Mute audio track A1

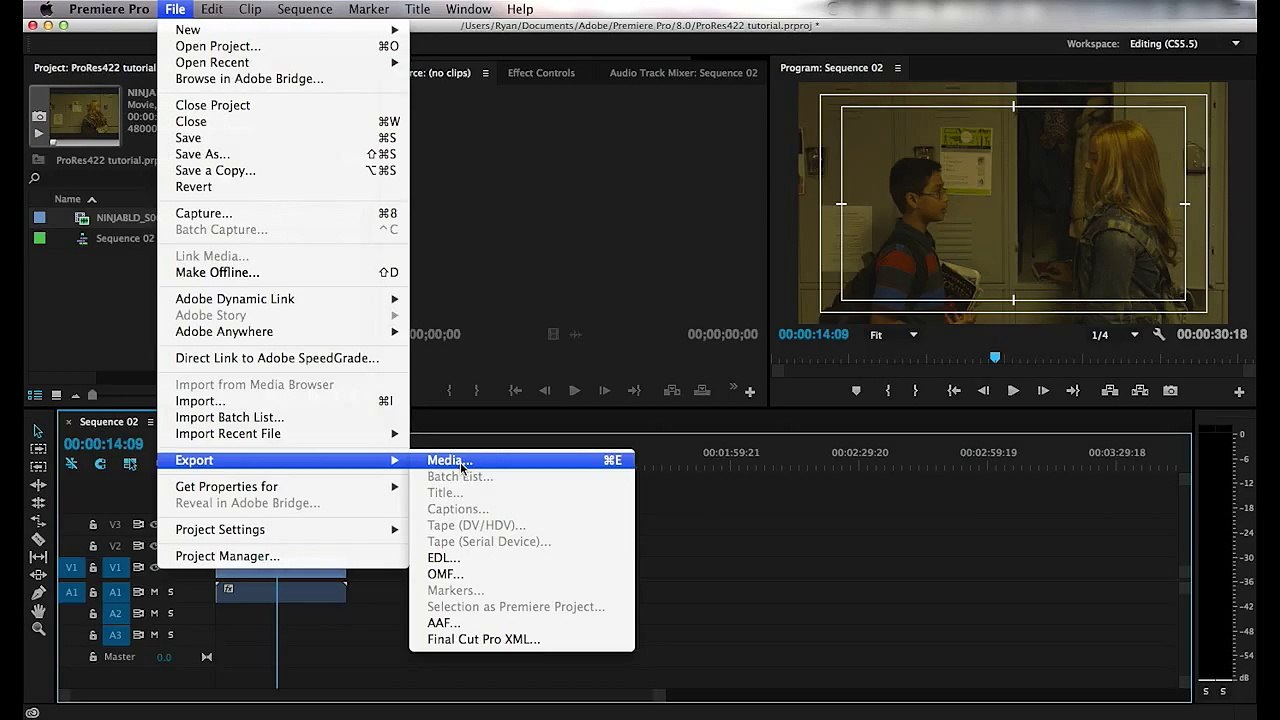(154, 592)
